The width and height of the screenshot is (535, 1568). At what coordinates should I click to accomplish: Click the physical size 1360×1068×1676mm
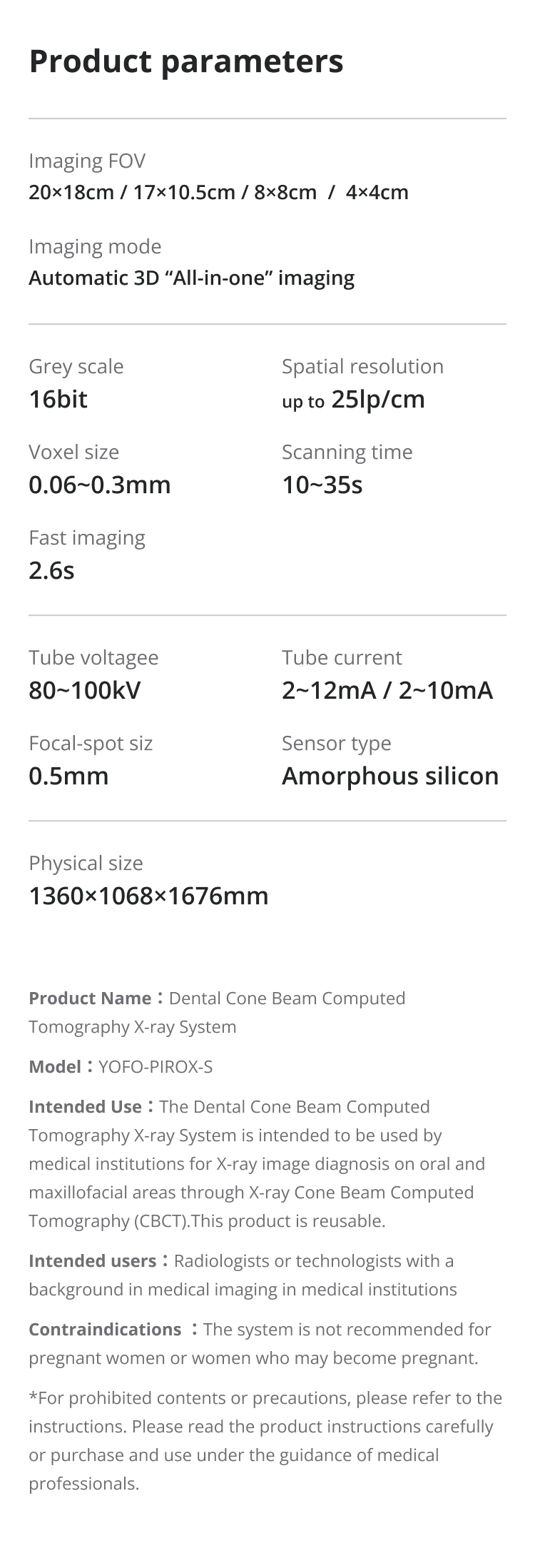(x=148, y=896)
